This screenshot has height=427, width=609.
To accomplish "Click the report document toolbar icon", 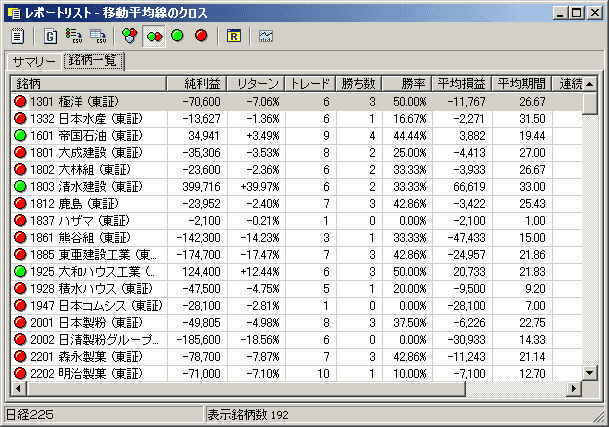I will coord(17,36).
